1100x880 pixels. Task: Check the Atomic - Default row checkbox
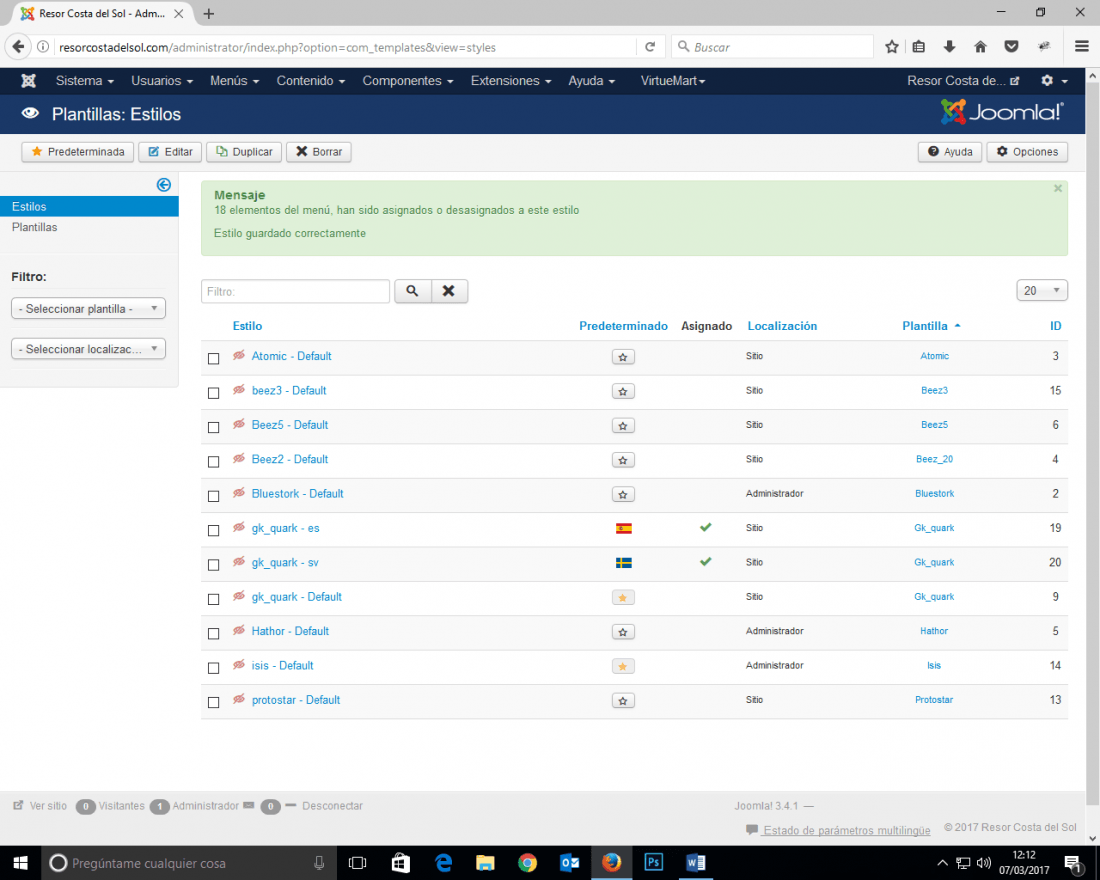214,359
